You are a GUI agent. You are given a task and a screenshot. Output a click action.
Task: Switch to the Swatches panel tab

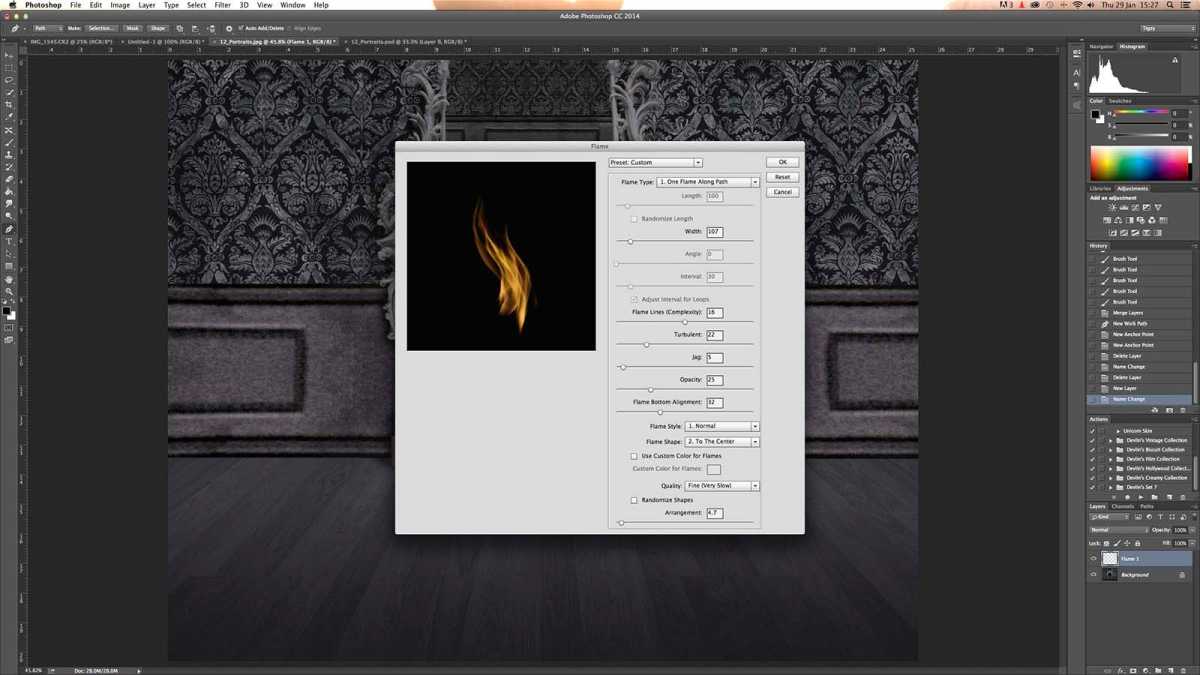(x=1120, y=101)
